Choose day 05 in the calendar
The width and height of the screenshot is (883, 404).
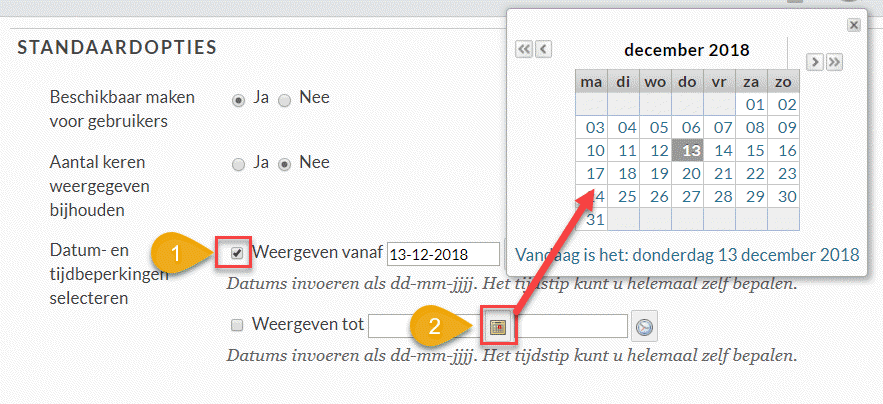click(655, 127)
